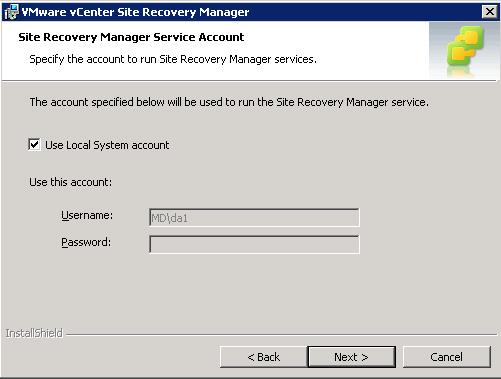Click the account description sentence in the dialog body

[229, 102]
